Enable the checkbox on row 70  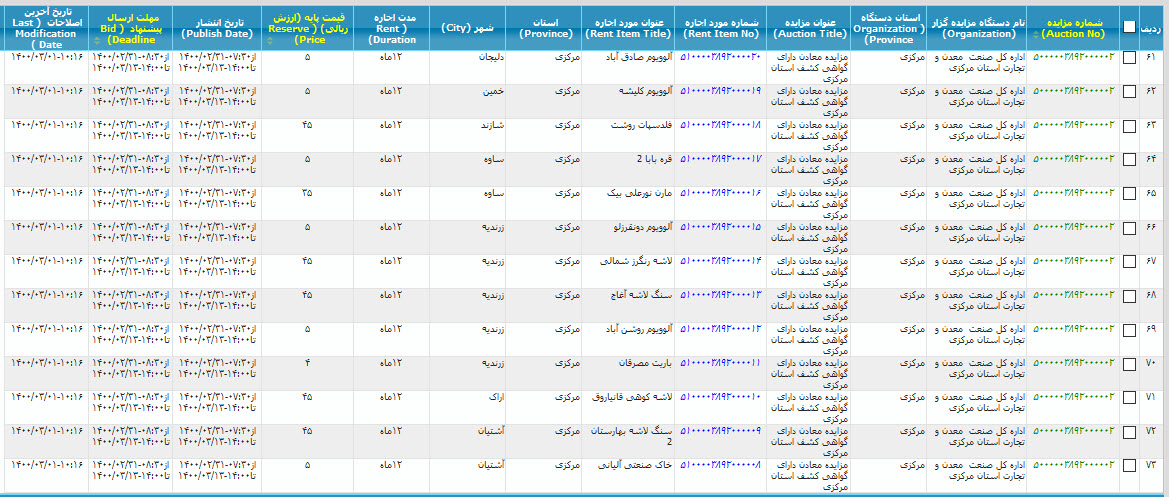point(1129,364)
